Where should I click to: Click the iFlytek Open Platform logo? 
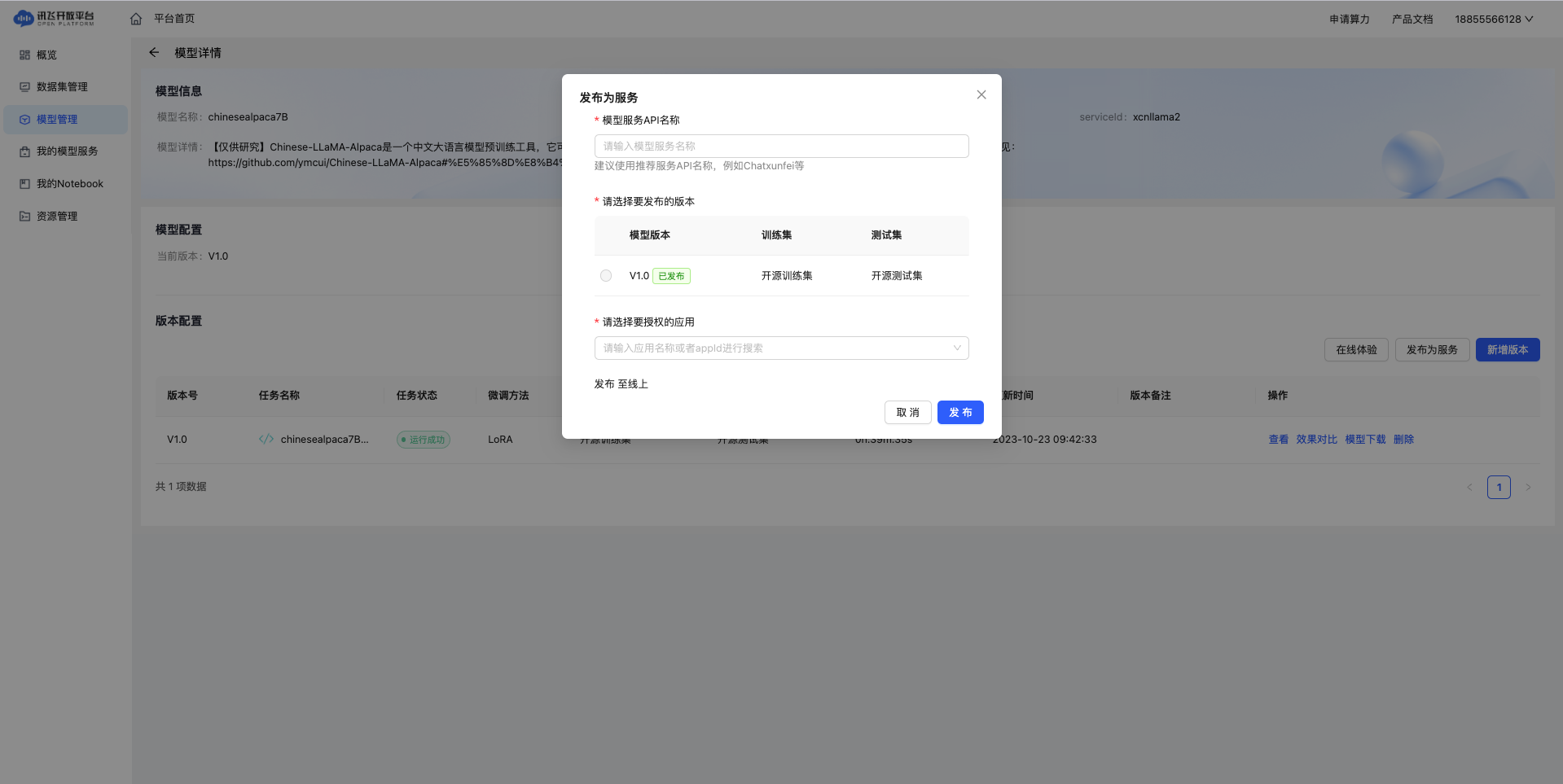coord(54,18)
